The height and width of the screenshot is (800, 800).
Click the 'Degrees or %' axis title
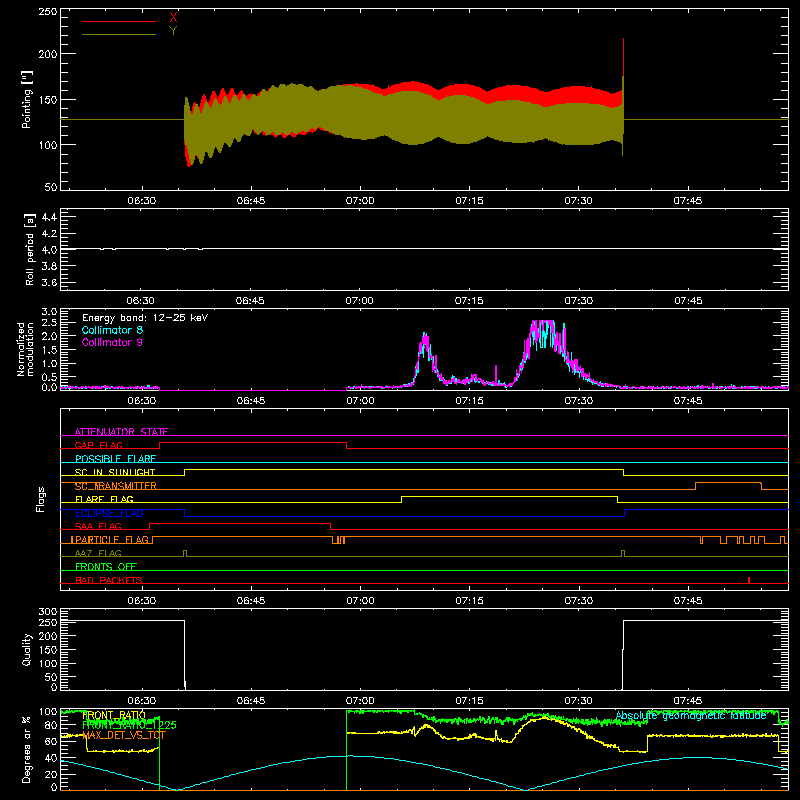[x=26, y=750]
